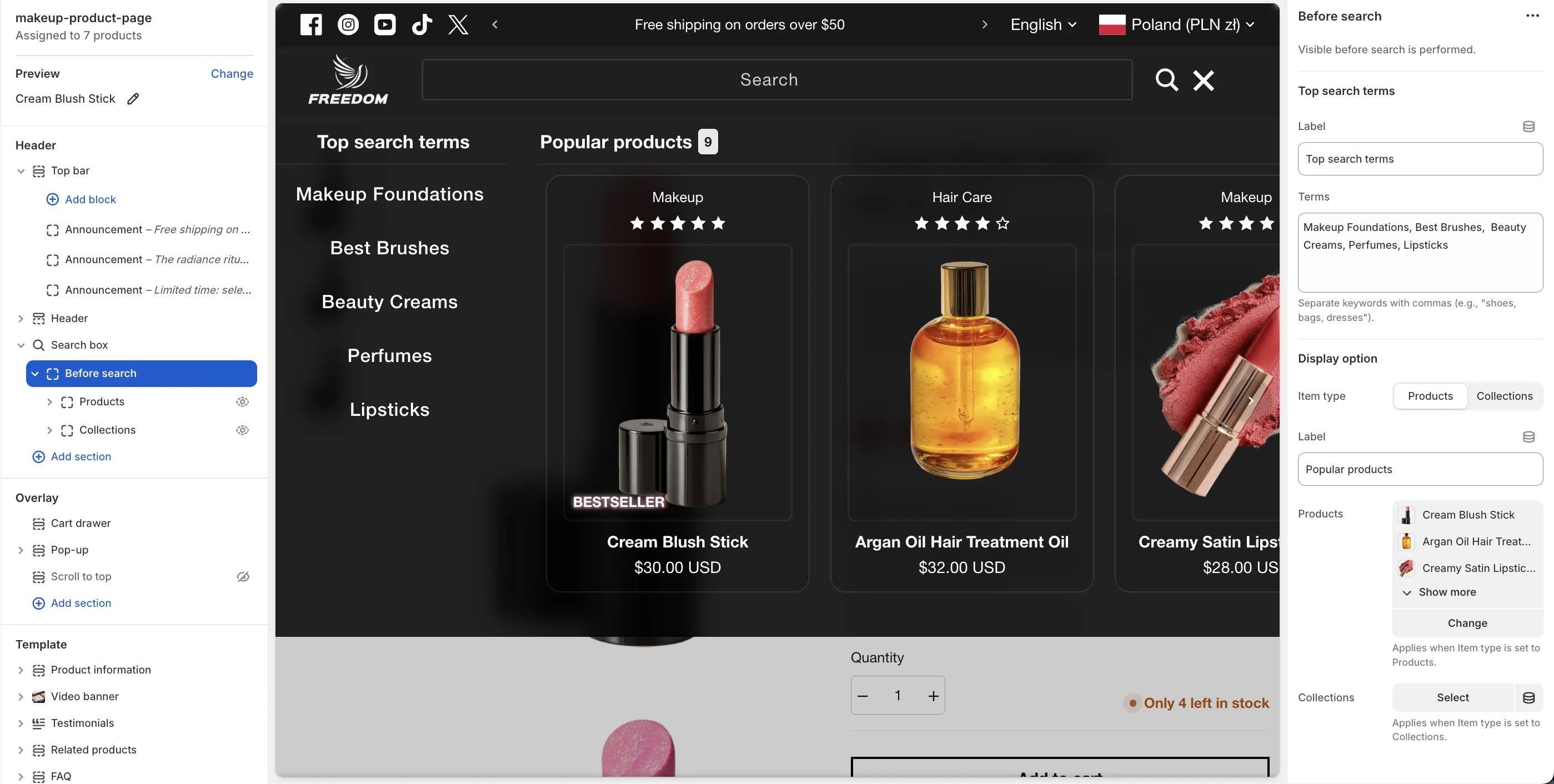The image size is (1554, 784).
Task: Open the TikTok social link
Action: pos(422,25)
